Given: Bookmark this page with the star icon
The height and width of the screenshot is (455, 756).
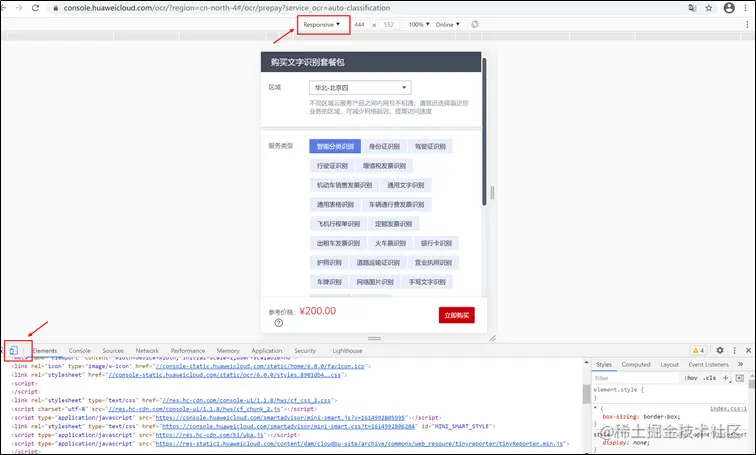Looking at the screenshot, I should 709,8.
